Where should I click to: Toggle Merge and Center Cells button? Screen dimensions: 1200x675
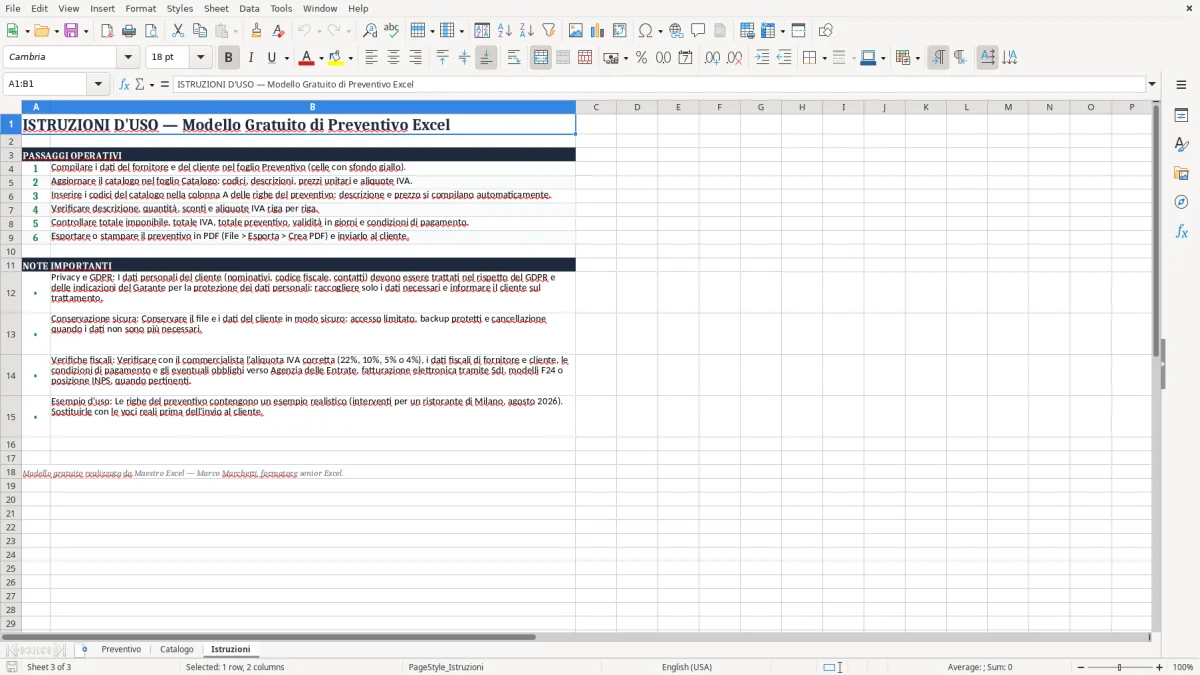pyautogui.click(x=541, y=58)
